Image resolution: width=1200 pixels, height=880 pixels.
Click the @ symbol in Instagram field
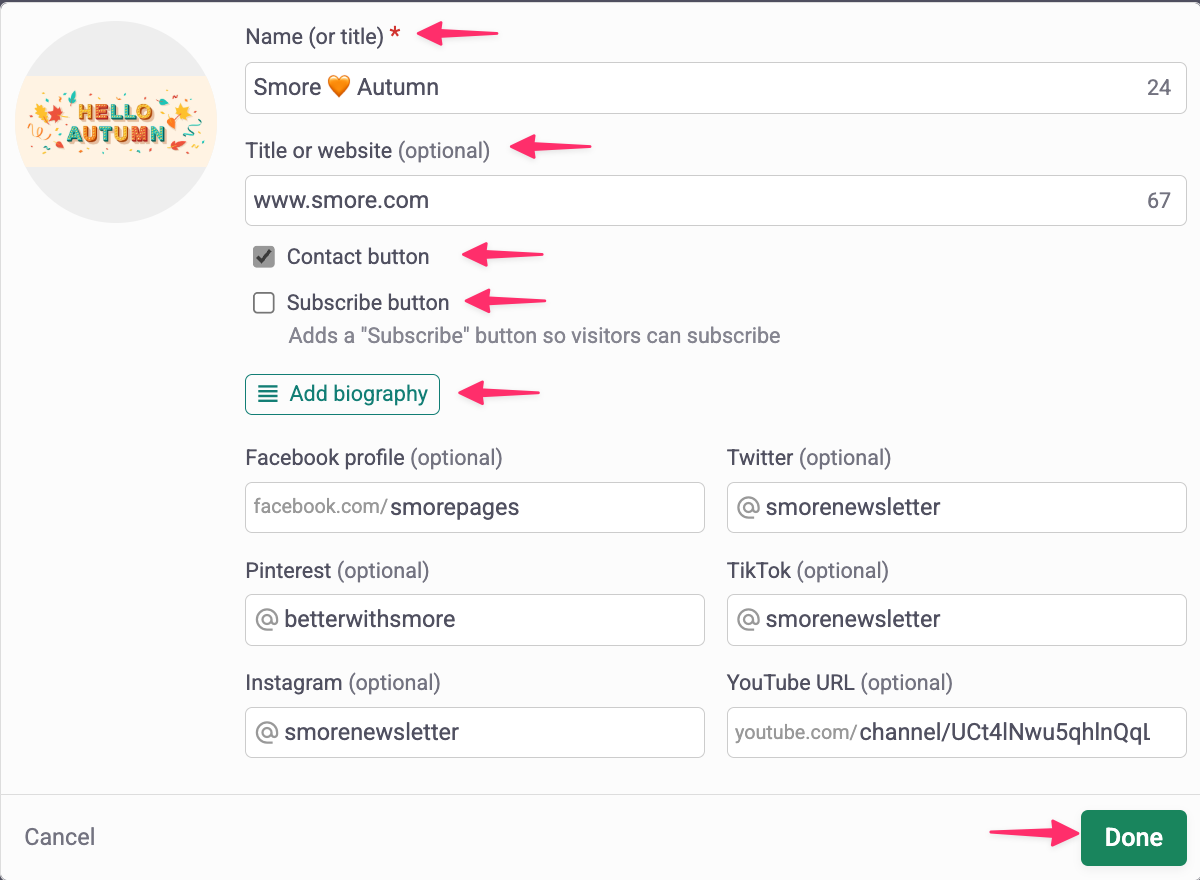point(266,733)
